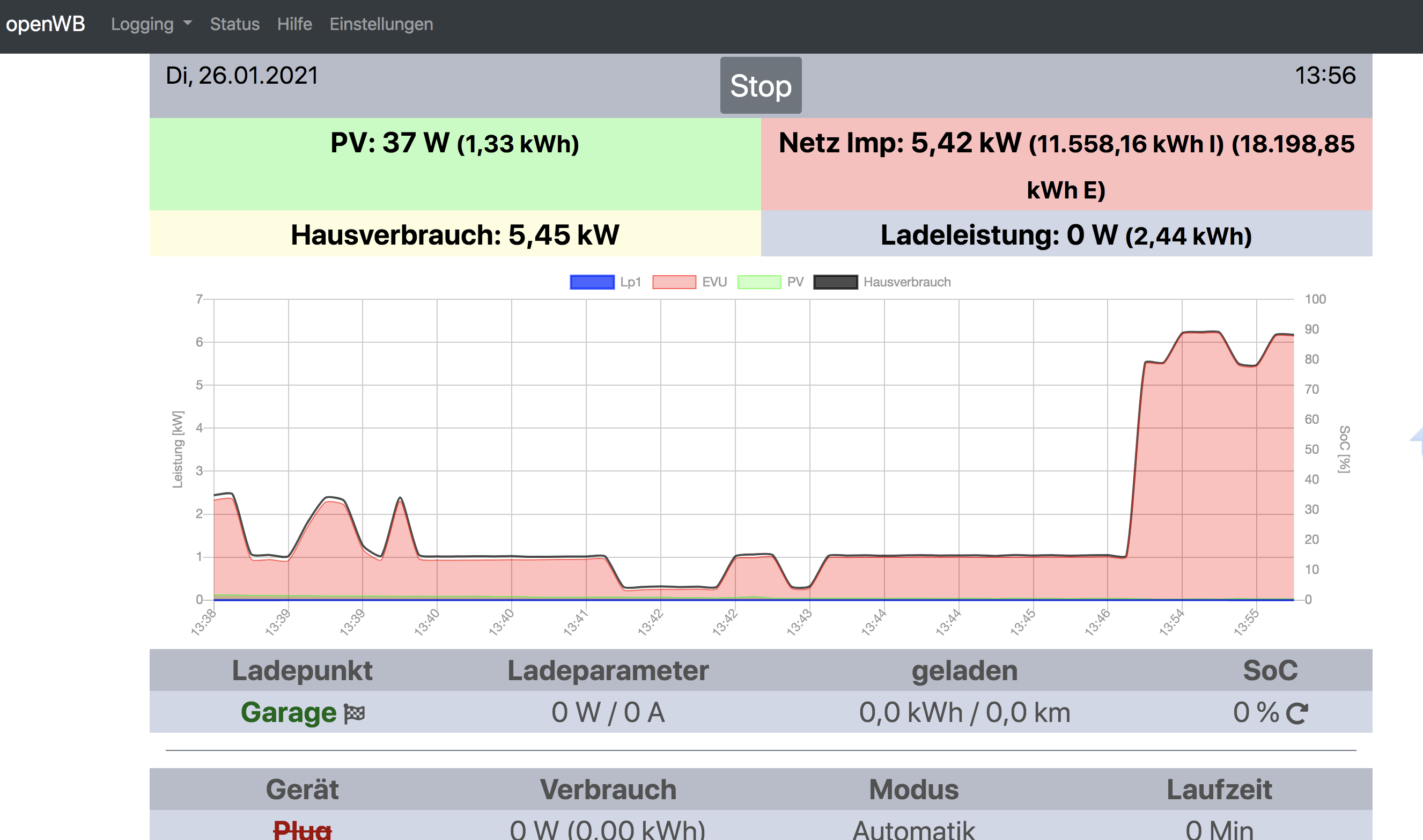This screenshot has width=1423, height=840.
Task: Click the Netz Imp red tile
Action: (x=1066, y=164)
